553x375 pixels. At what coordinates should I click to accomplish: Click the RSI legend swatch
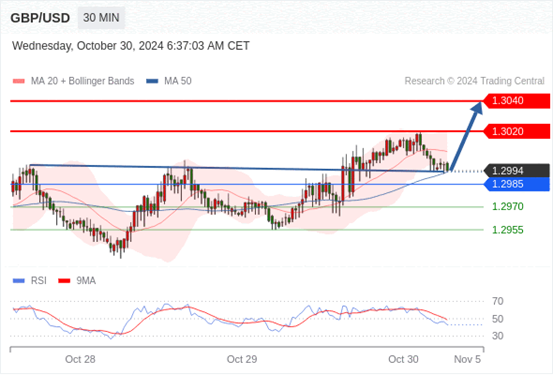[x=19, y=281]
